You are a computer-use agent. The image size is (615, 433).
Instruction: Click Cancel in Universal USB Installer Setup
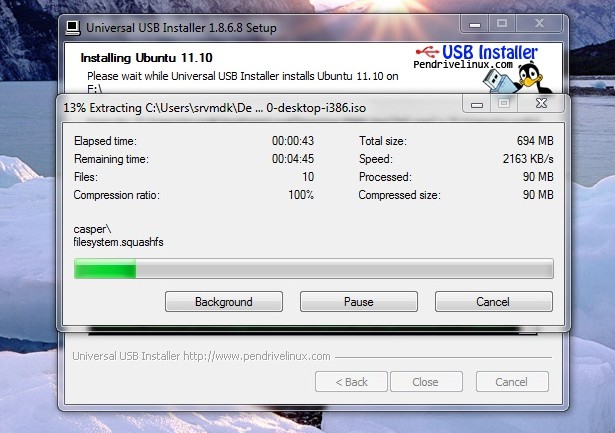click(x=512, y=382)
